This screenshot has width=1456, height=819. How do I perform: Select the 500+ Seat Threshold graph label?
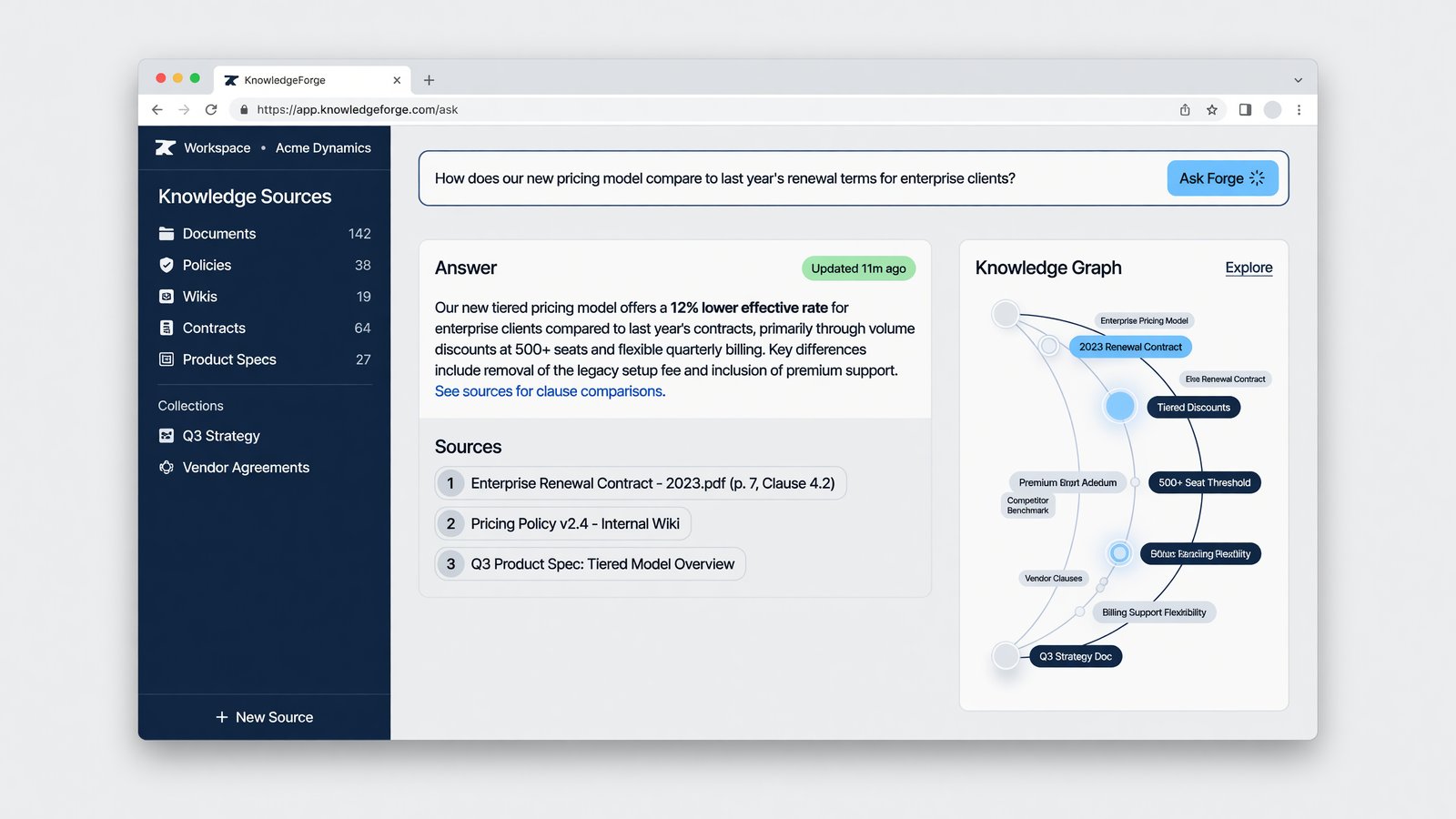pos(1204,482)
